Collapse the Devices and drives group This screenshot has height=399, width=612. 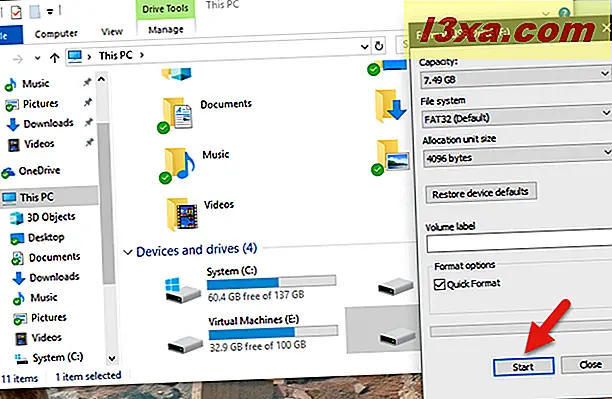click(x=127, y=252)
